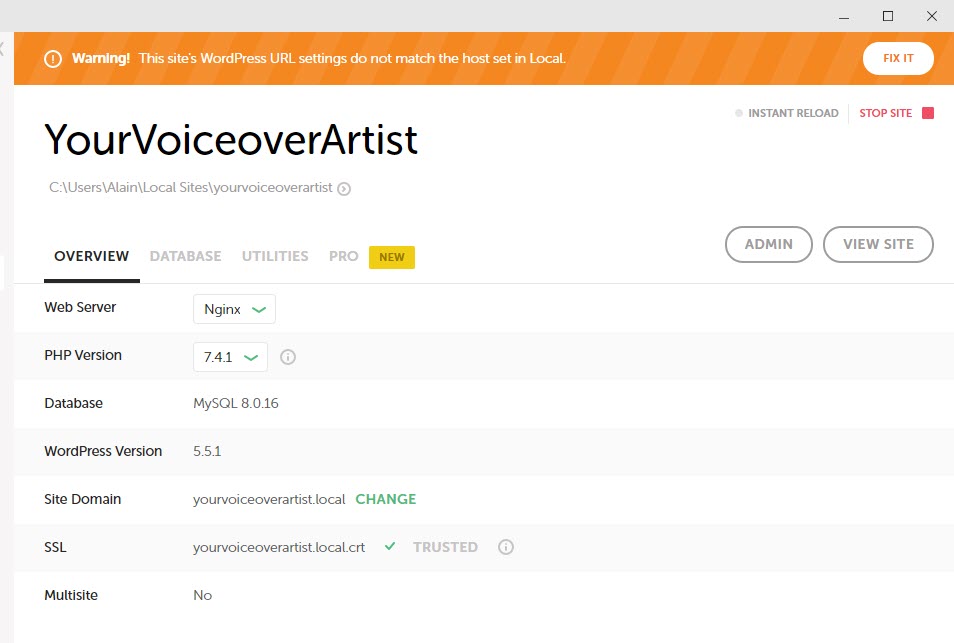Click the info icon beside TRUSTED
This screenshot has height=643, width=954.
[506, 547]
